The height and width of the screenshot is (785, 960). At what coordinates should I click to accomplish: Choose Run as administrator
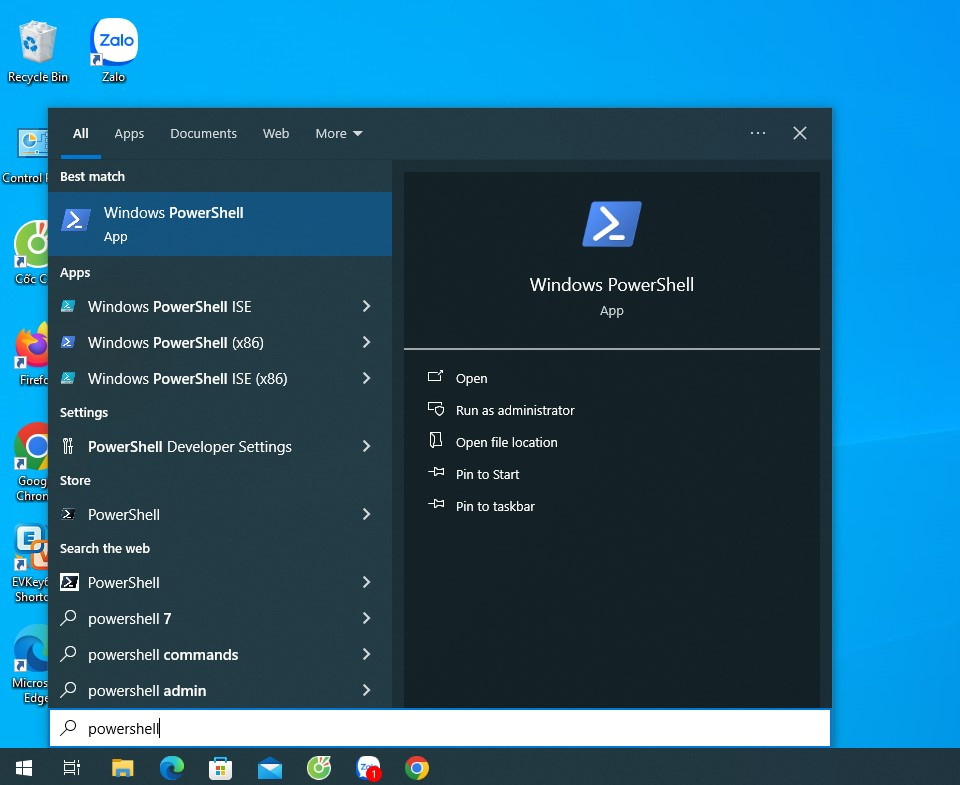515,410
